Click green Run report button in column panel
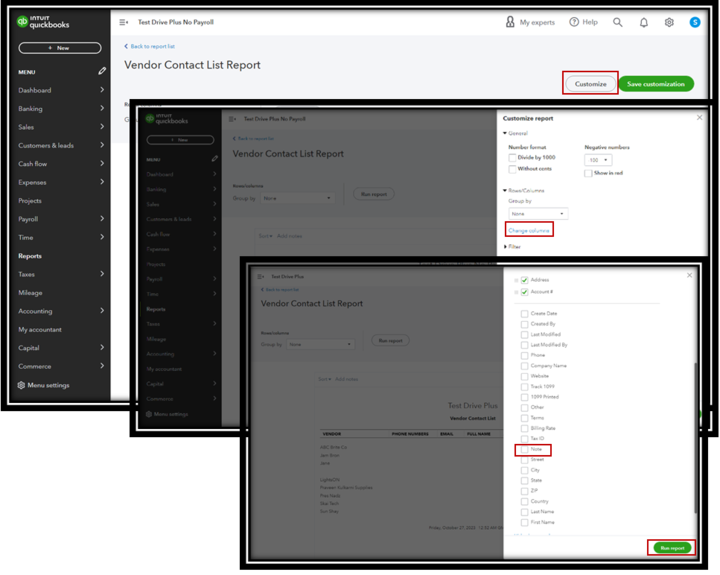 click(672, 548)
